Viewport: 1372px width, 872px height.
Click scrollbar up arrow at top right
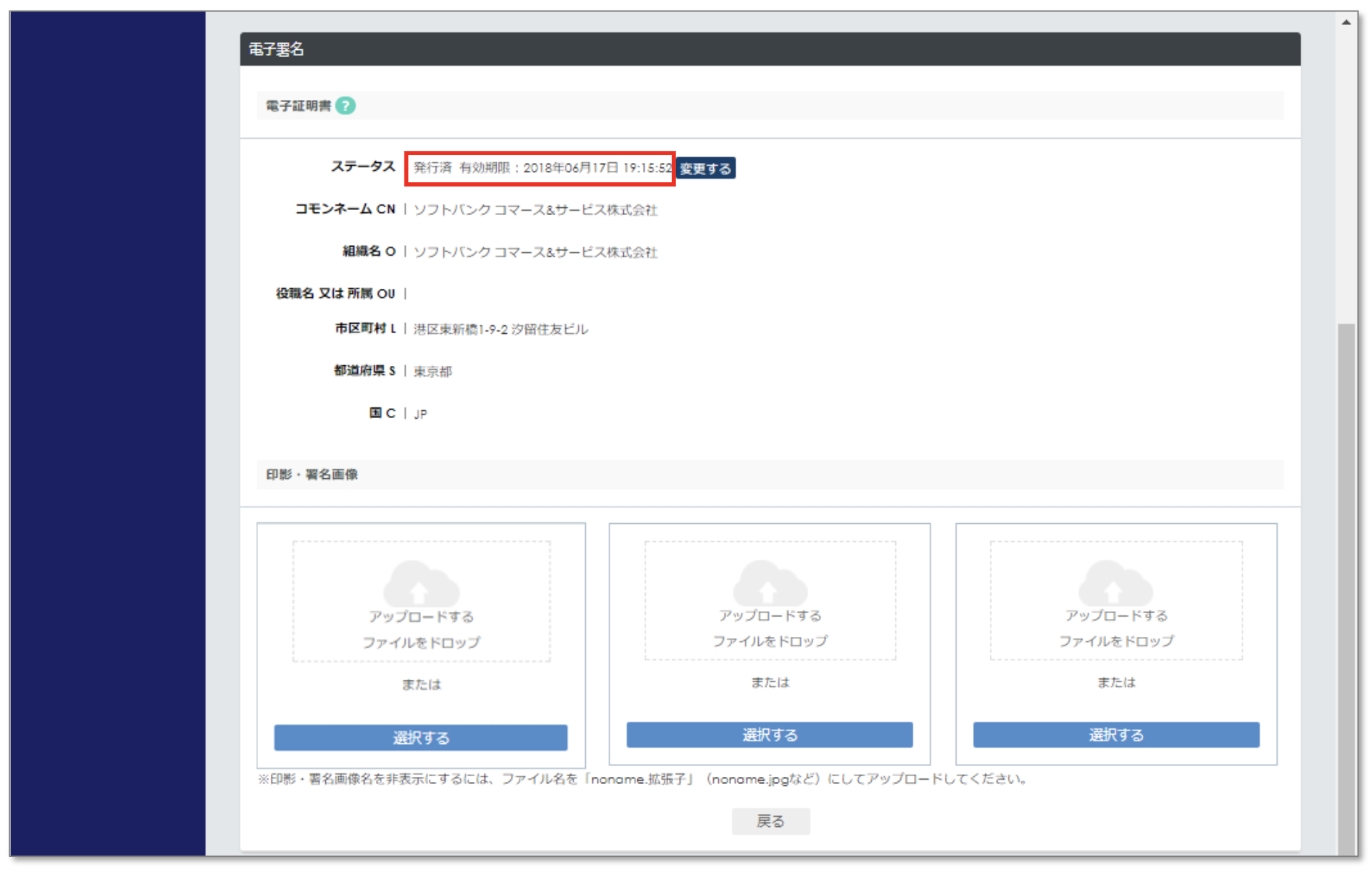pyautogui.click(x=1346, y=22)
